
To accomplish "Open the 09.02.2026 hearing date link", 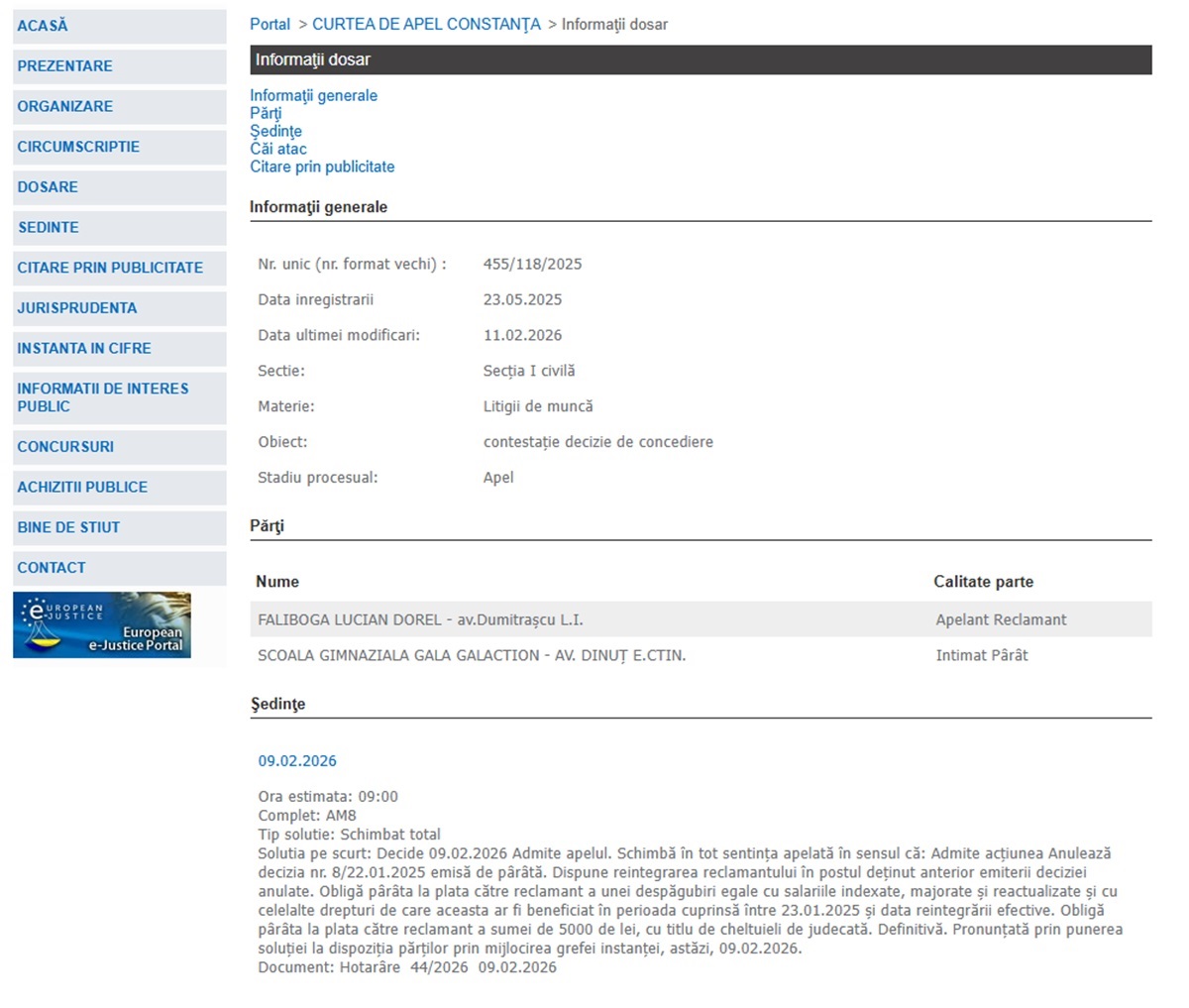I will tap(297, 761).
